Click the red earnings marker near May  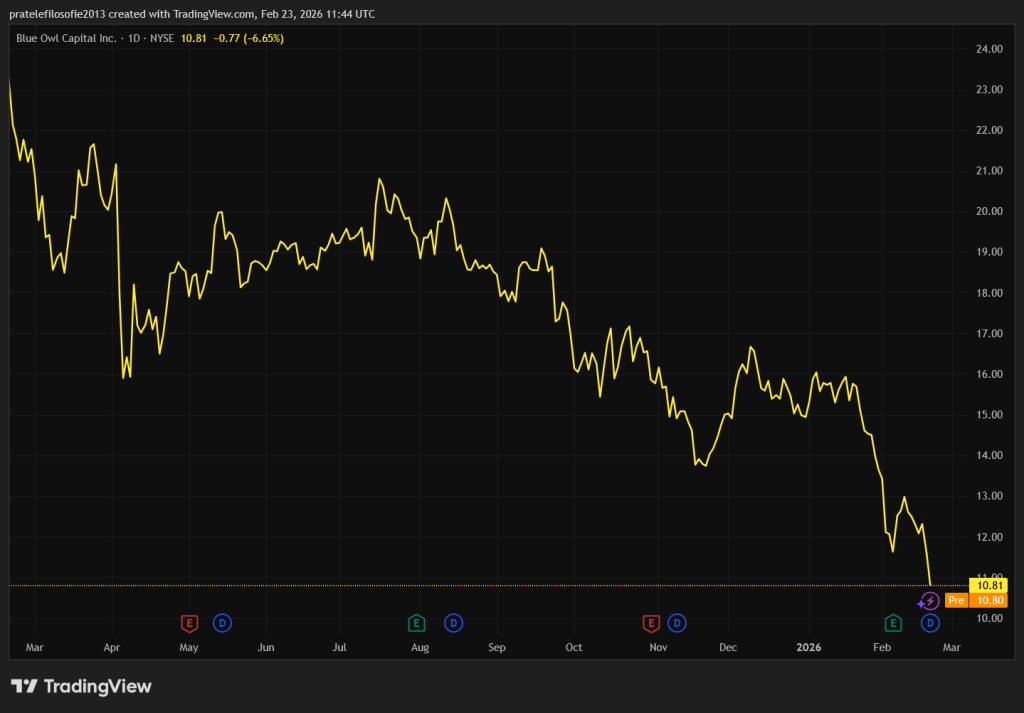point(188,623)
